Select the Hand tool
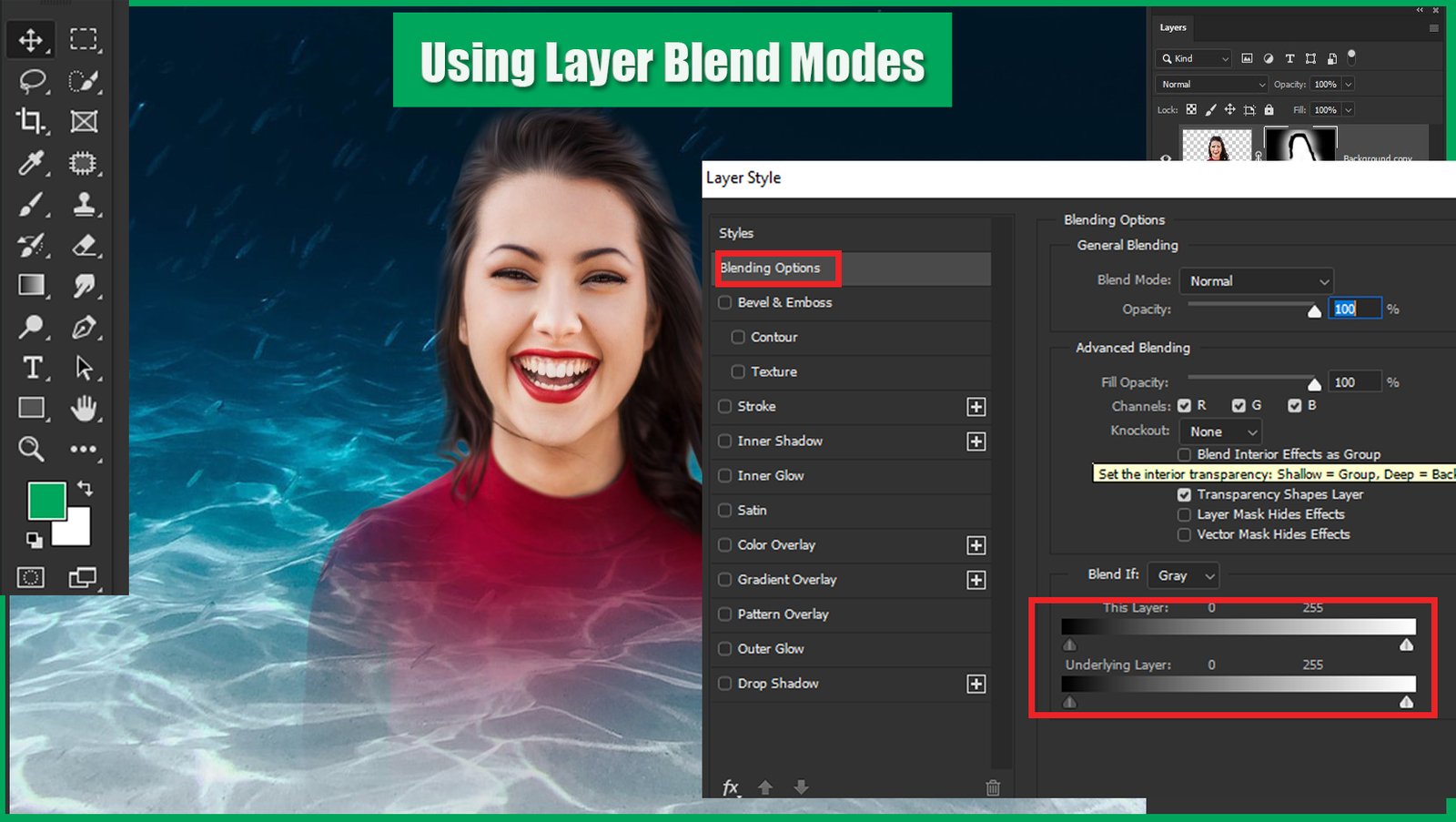 click(x=84, y=408)
